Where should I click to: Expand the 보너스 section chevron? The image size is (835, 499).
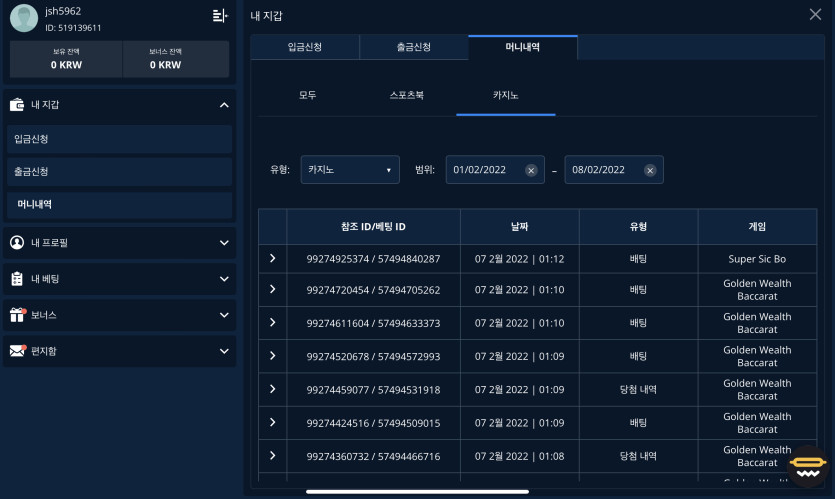click(224, 315)
